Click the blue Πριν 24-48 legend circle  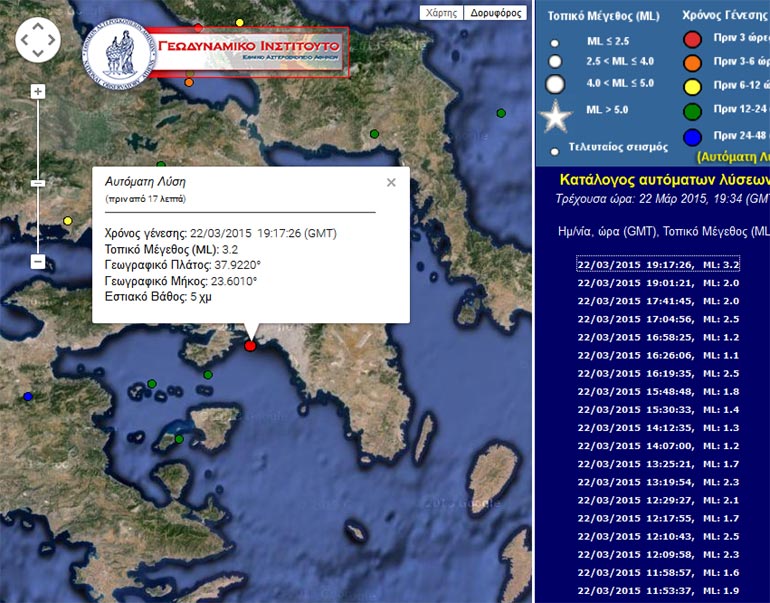click(691, 136)
